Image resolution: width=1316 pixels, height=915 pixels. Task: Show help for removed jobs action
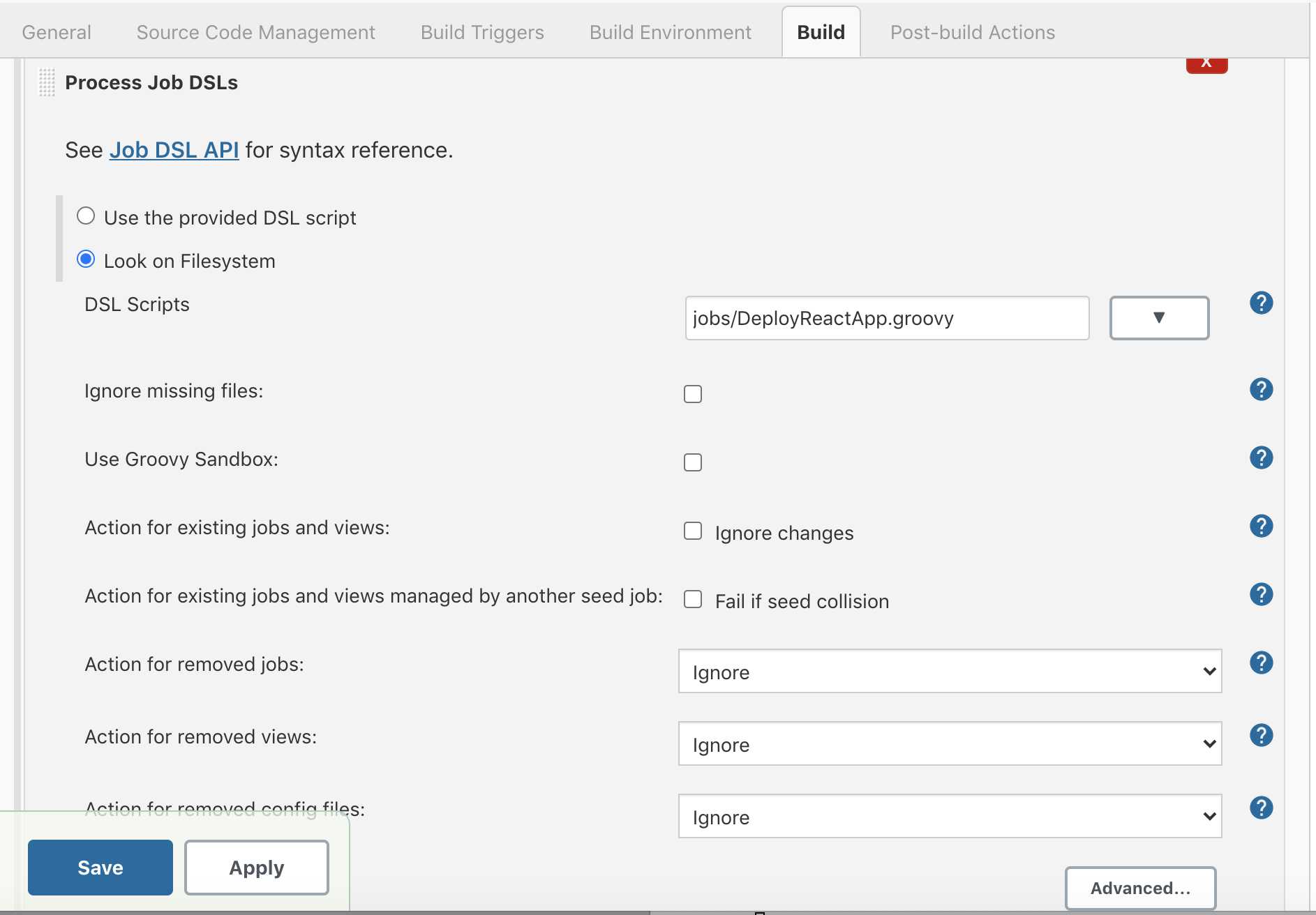click(x=1261, y=663)
